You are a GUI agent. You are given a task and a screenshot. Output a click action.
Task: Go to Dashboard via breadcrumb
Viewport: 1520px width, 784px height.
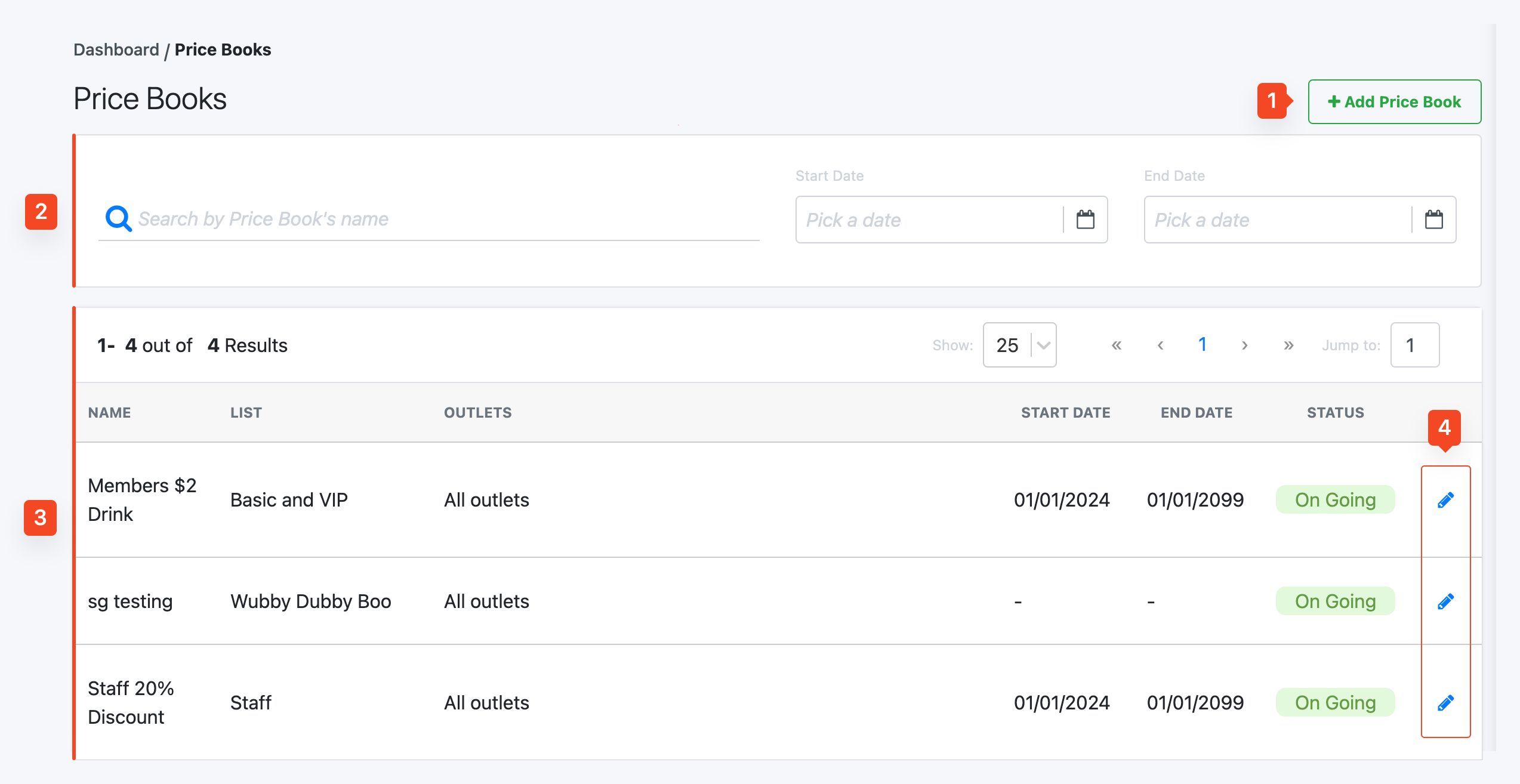116,50
